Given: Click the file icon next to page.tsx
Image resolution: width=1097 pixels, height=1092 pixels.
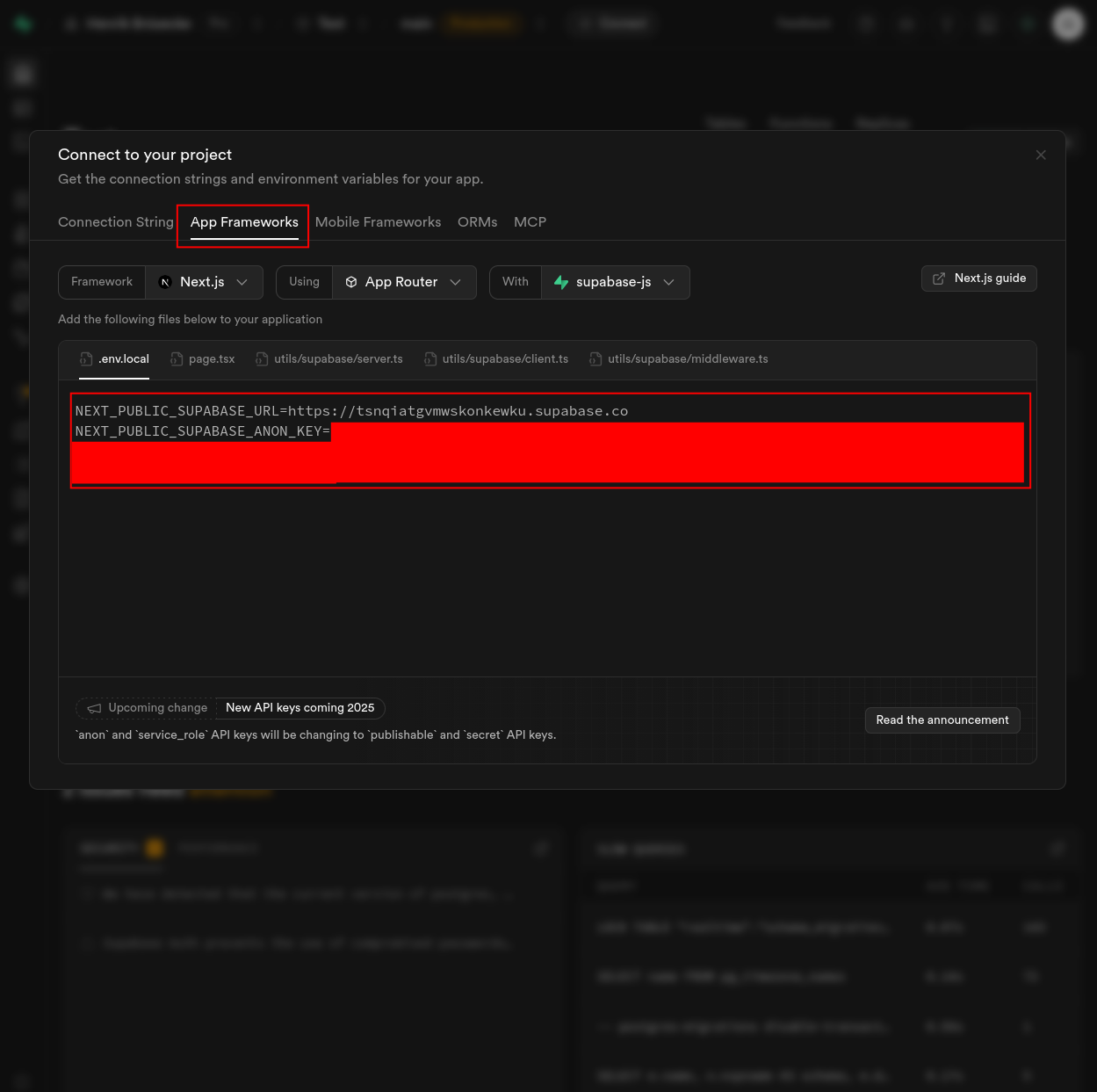Looking at the screenshot, I should click(x=177, y=359).
